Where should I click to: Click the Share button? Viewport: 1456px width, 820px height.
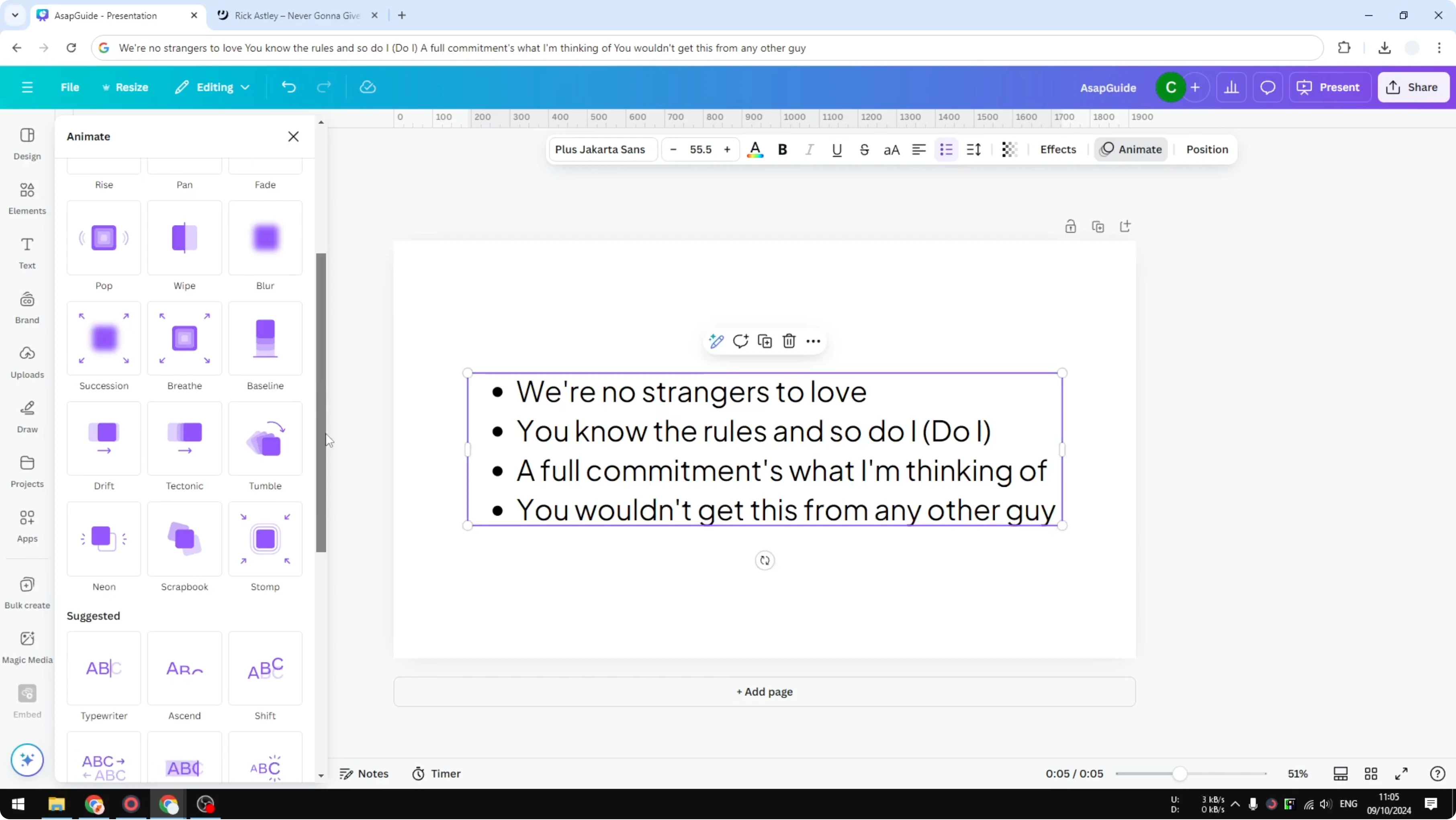pos(1413,88)
